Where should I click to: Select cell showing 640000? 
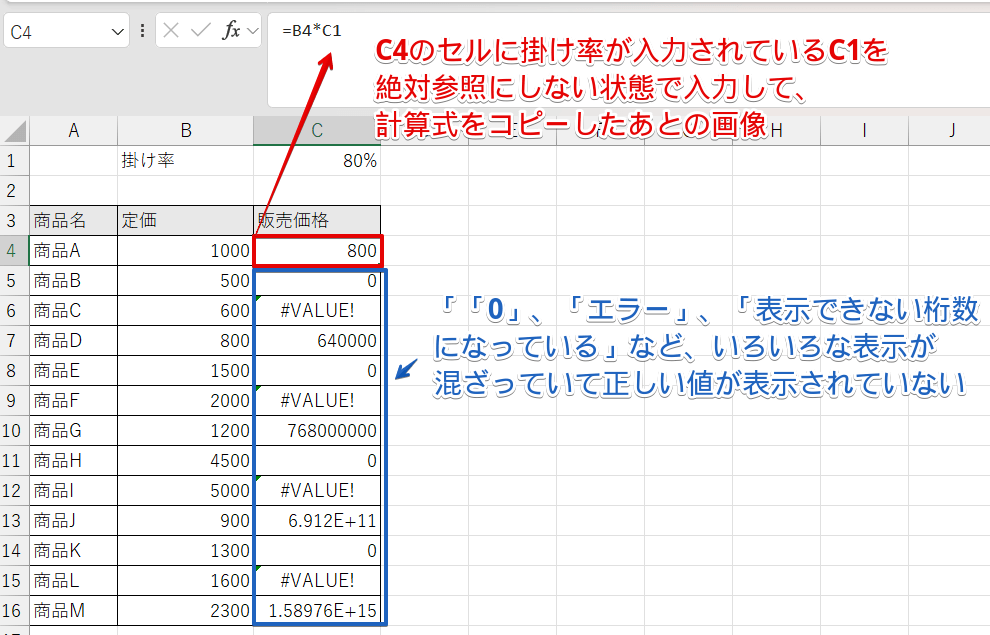pyautogui.click(x=317, y=340)
